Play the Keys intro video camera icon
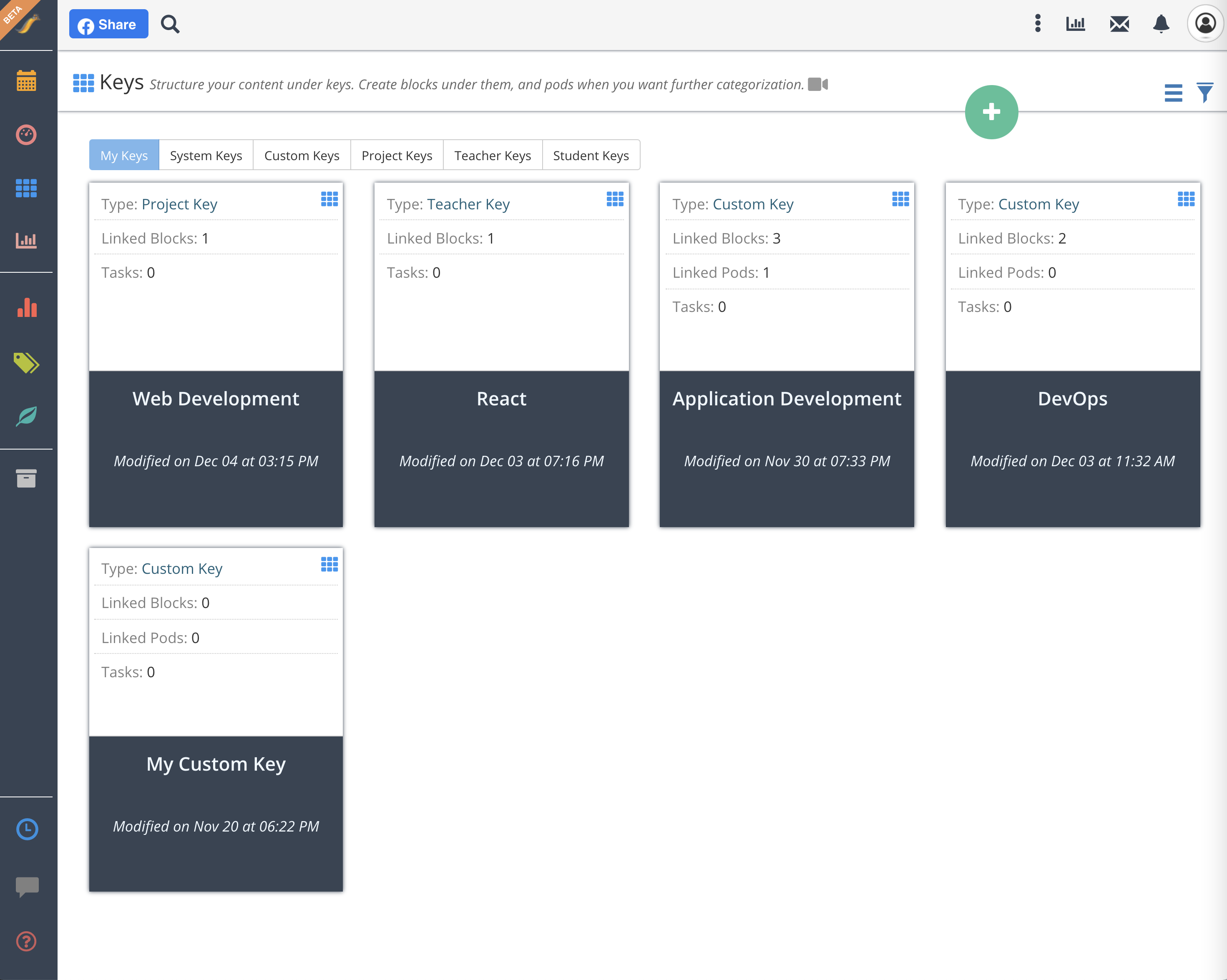Image resolution: width=1227 pixels, height=980 pixels. (x=818, y=84)
